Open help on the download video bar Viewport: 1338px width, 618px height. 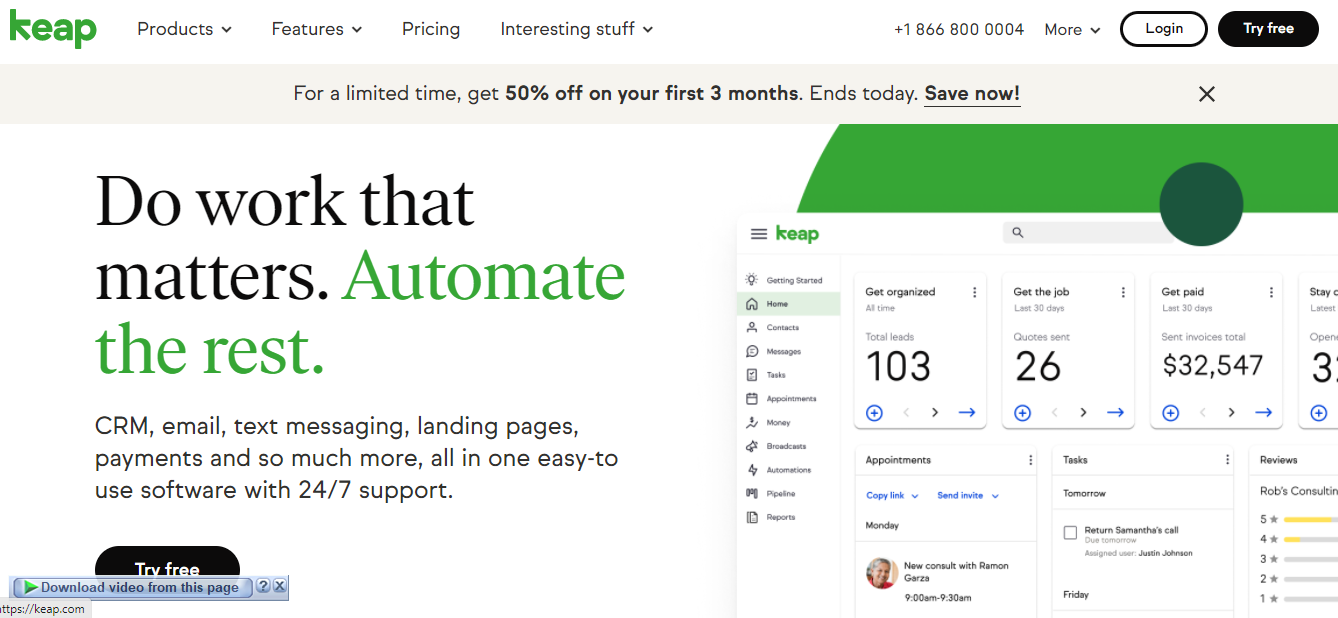(263, 586)
